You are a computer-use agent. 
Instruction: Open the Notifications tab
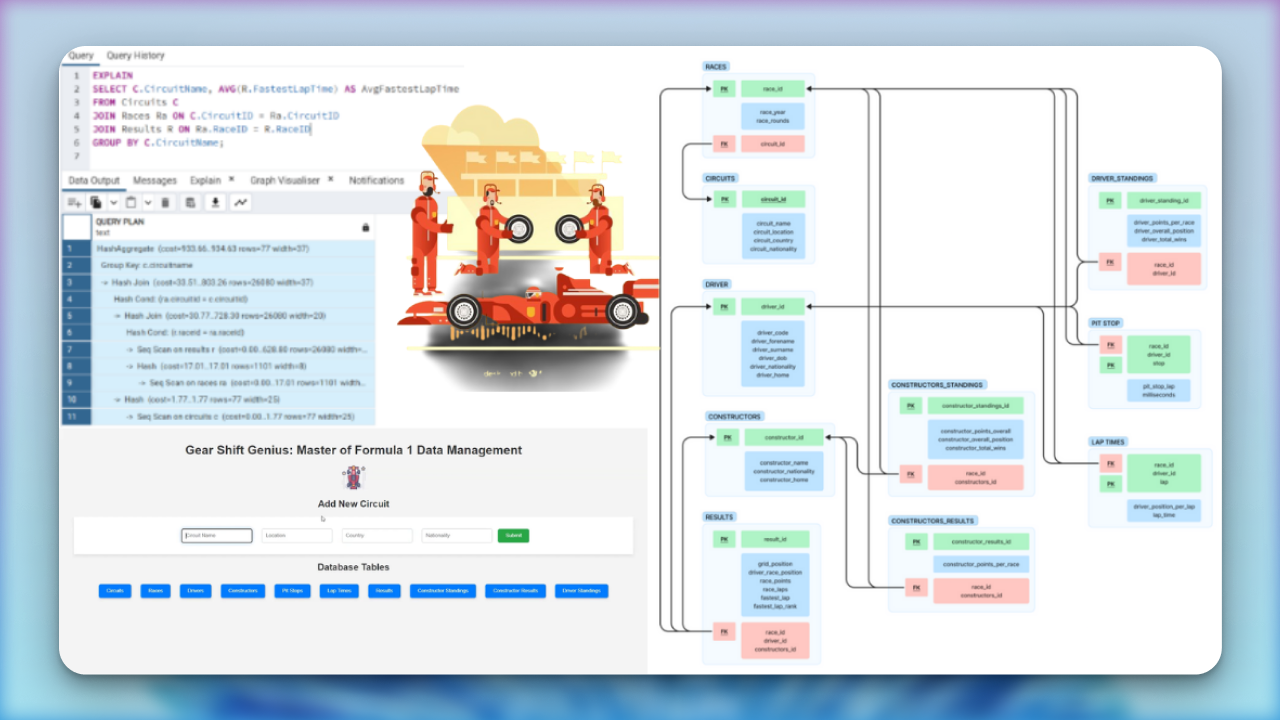click(x=376, y=181)
